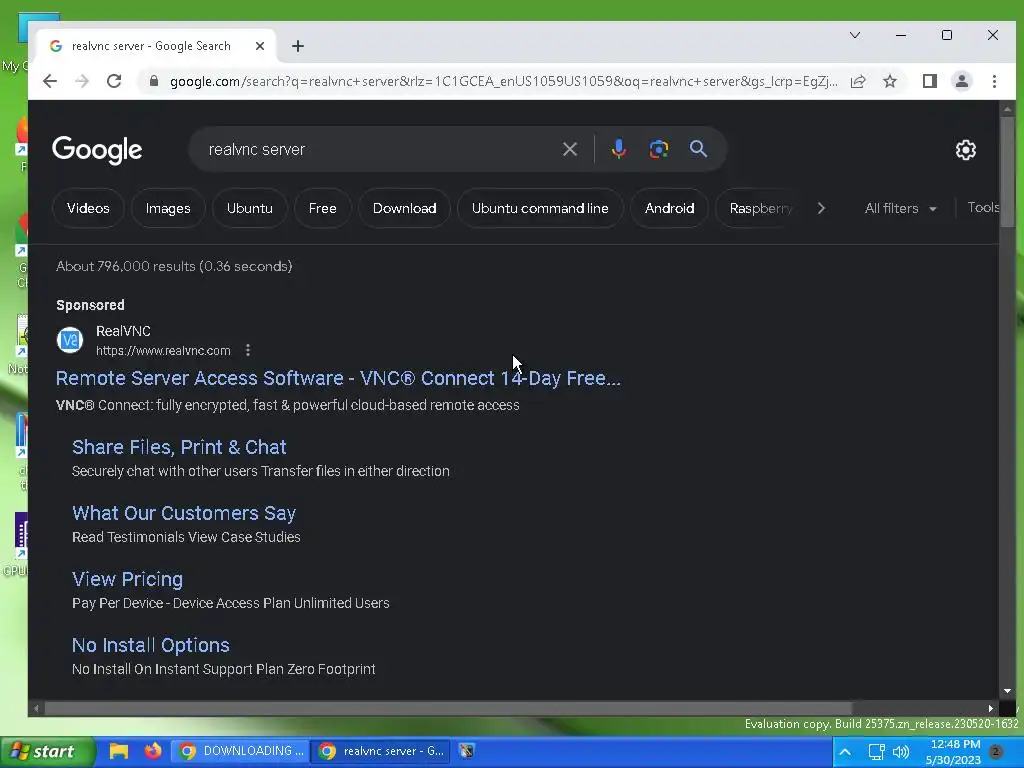View site information padlock icon
Screen dimensions: 1024x768
click(x=154, y=81)
